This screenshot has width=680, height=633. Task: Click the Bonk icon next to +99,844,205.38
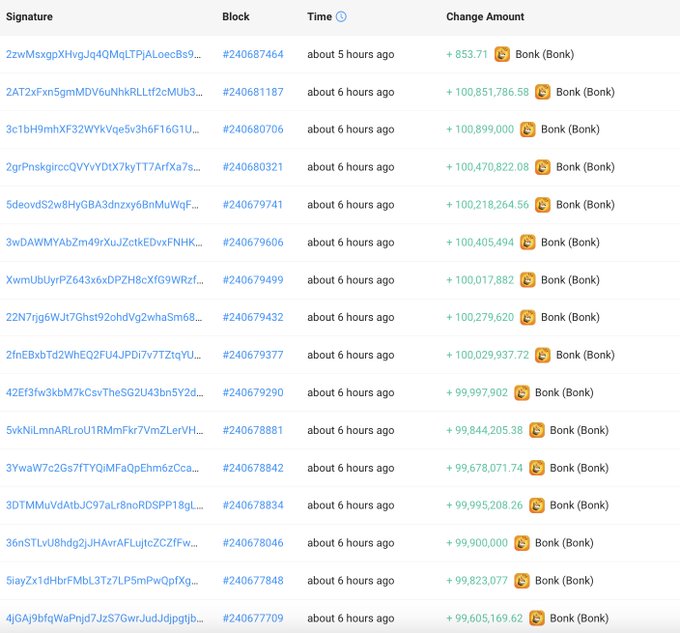click(x=537, y=430)
